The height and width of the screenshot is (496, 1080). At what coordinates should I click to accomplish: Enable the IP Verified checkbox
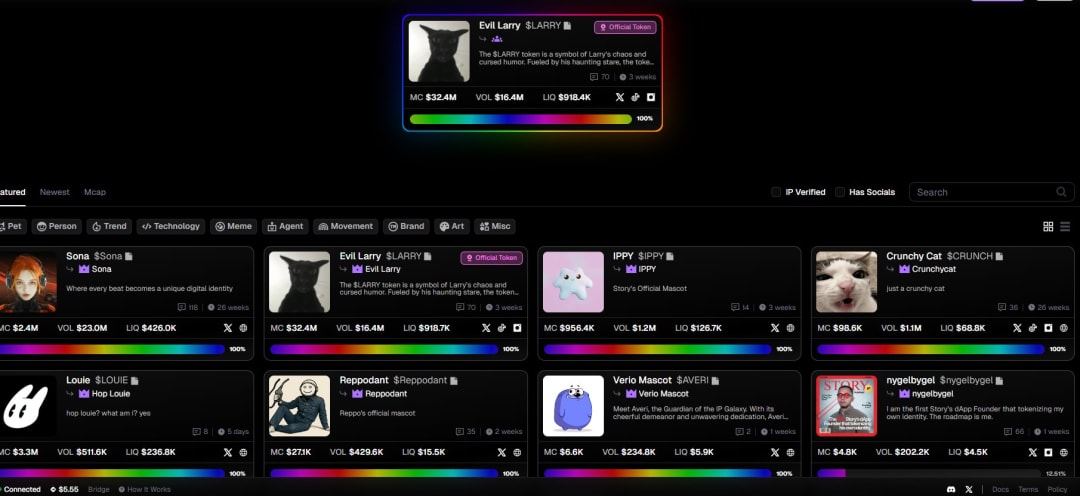pos(776,192)
